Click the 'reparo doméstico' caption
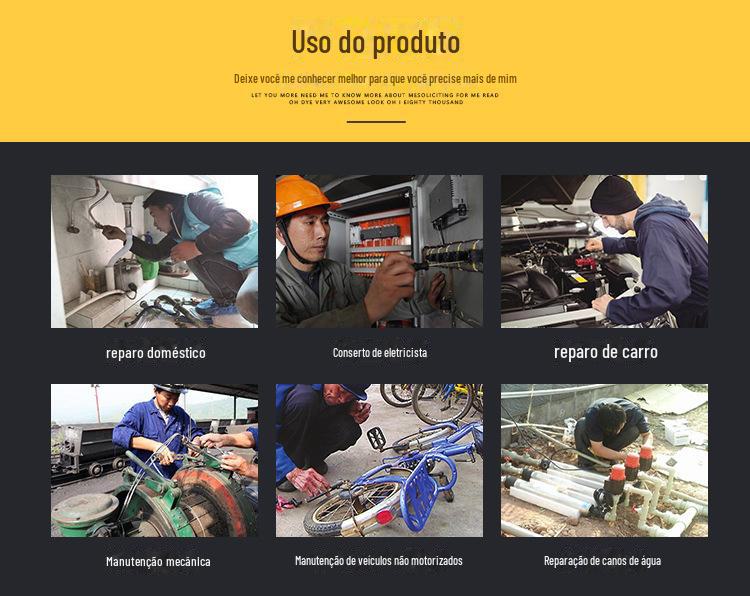The height and width of the screenshot is (596, 750). coord(156,353)
